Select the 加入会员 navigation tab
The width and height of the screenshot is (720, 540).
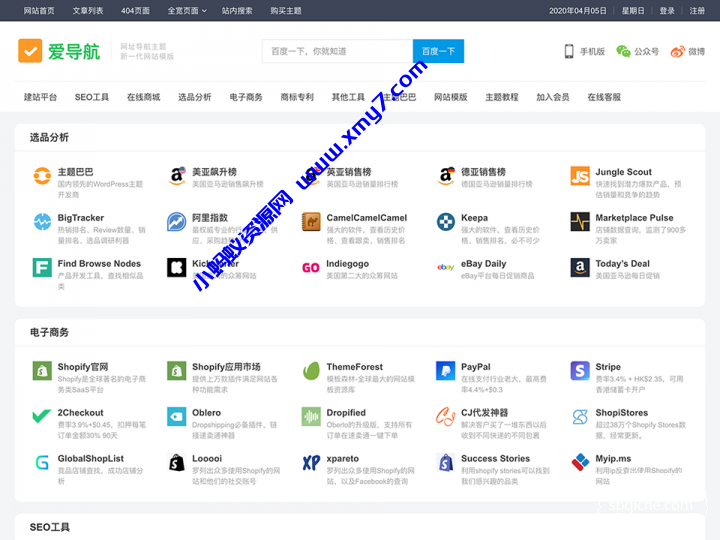553,97
